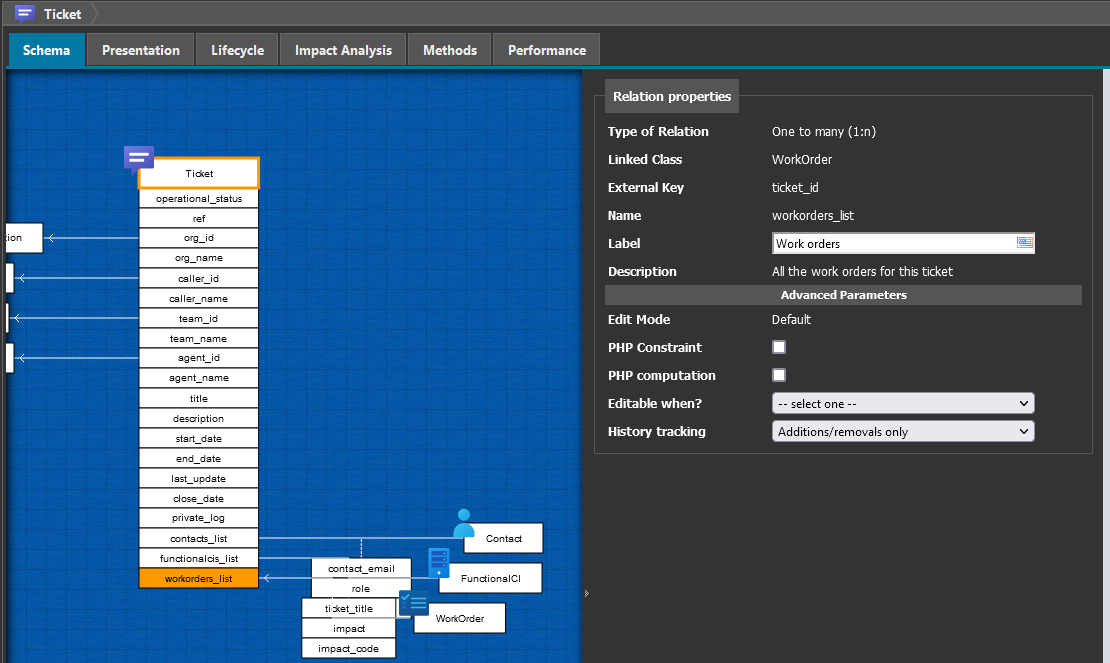Click the FunctionalCI server icon
This screenshot has height=663, width=1110.
(438, 562)
